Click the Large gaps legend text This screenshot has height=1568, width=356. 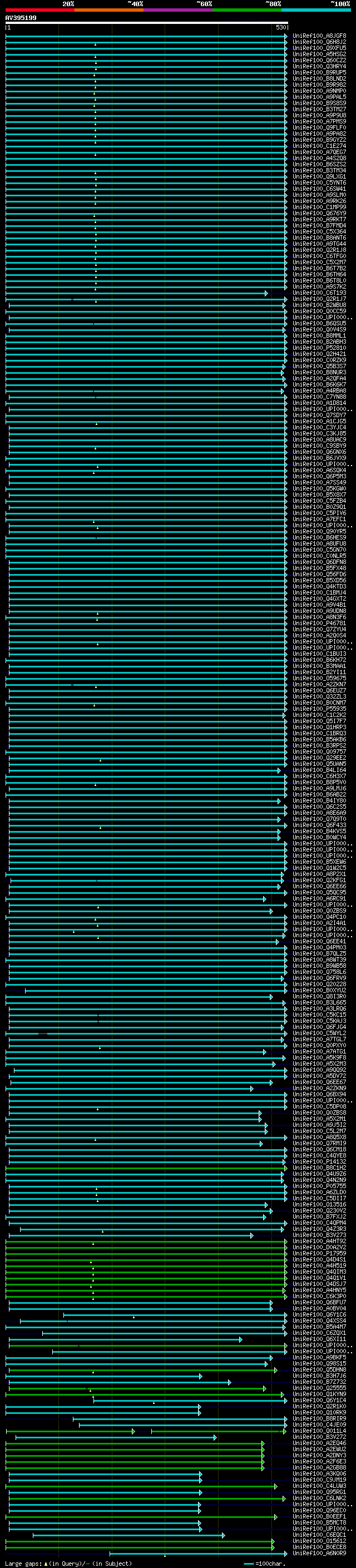tap(23, 1563)
